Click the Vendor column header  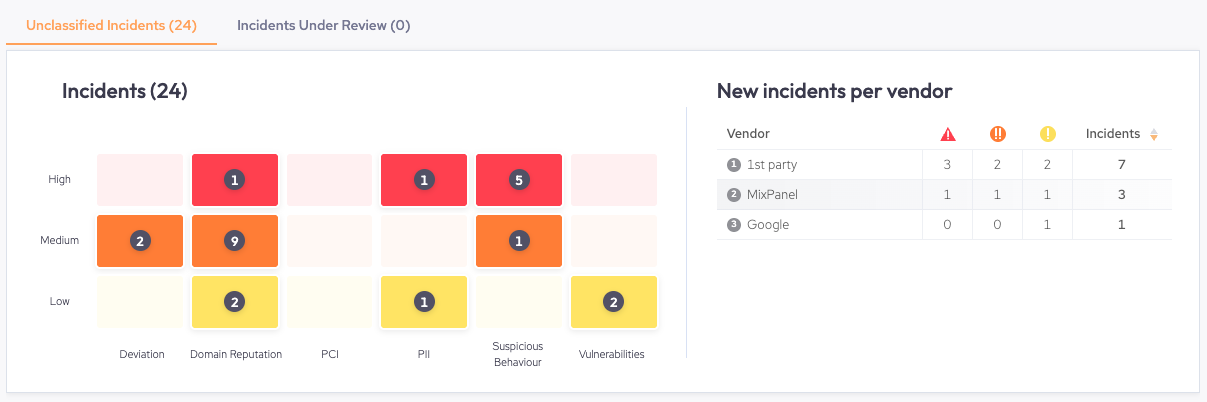(x=748, y=134)
